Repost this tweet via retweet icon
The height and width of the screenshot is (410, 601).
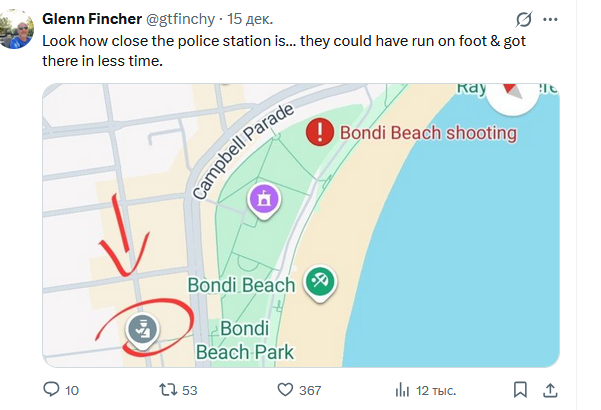(x=166, y=389)
